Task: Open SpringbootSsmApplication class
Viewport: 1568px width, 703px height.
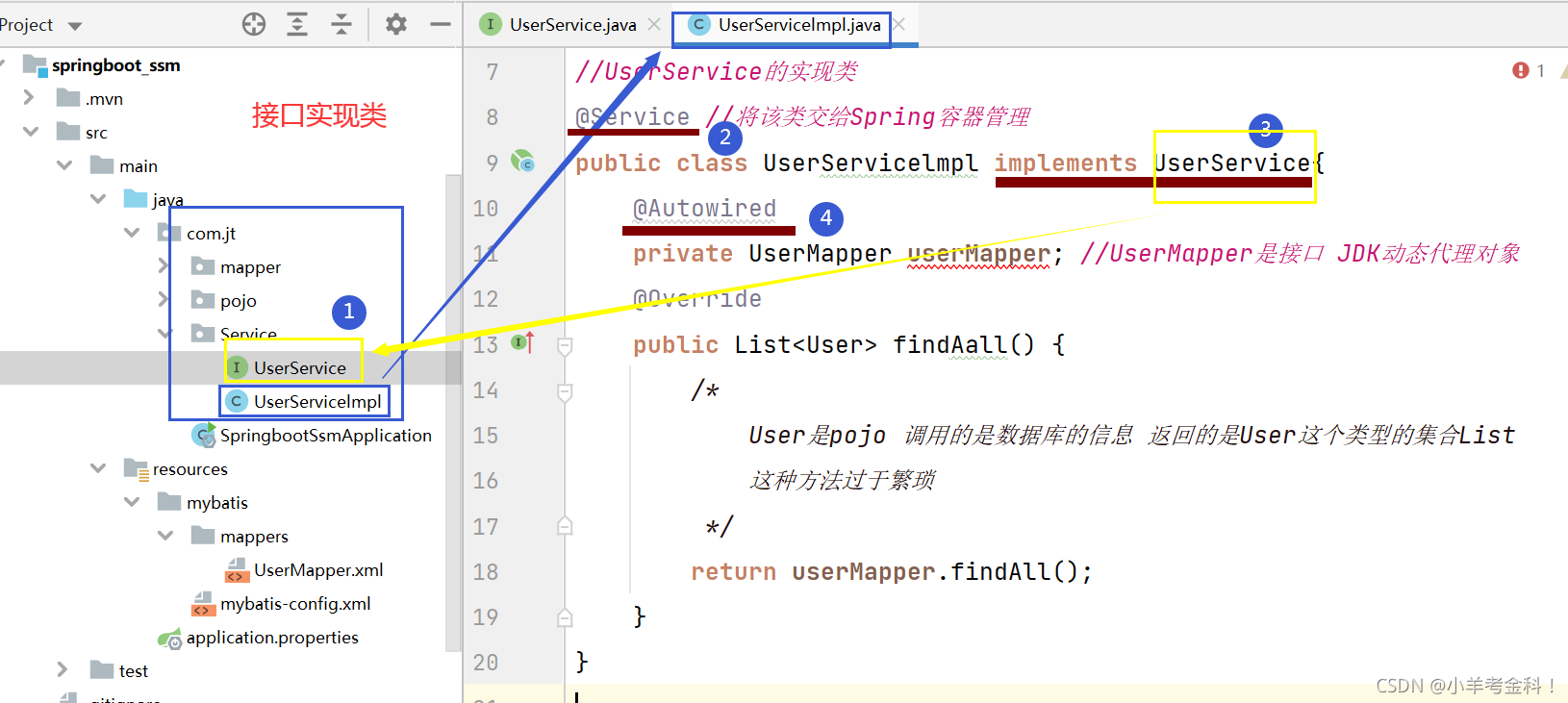Action: [325, 436]
